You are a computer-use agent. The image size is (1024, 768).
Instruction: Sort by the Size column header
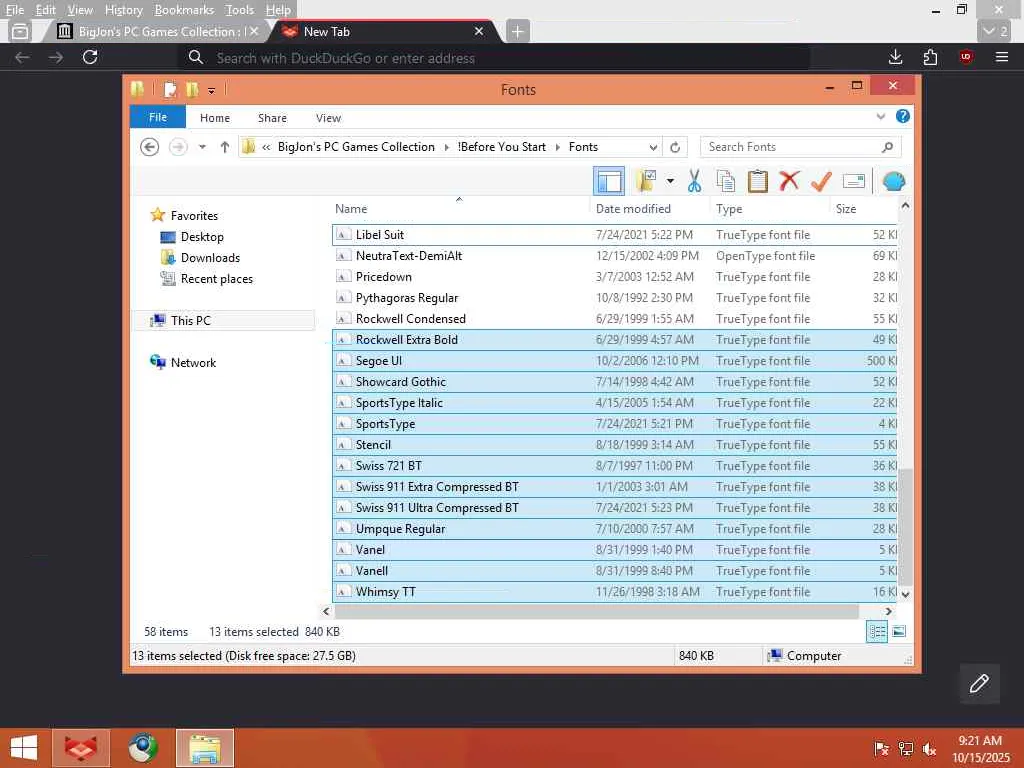tap(863, 209)
